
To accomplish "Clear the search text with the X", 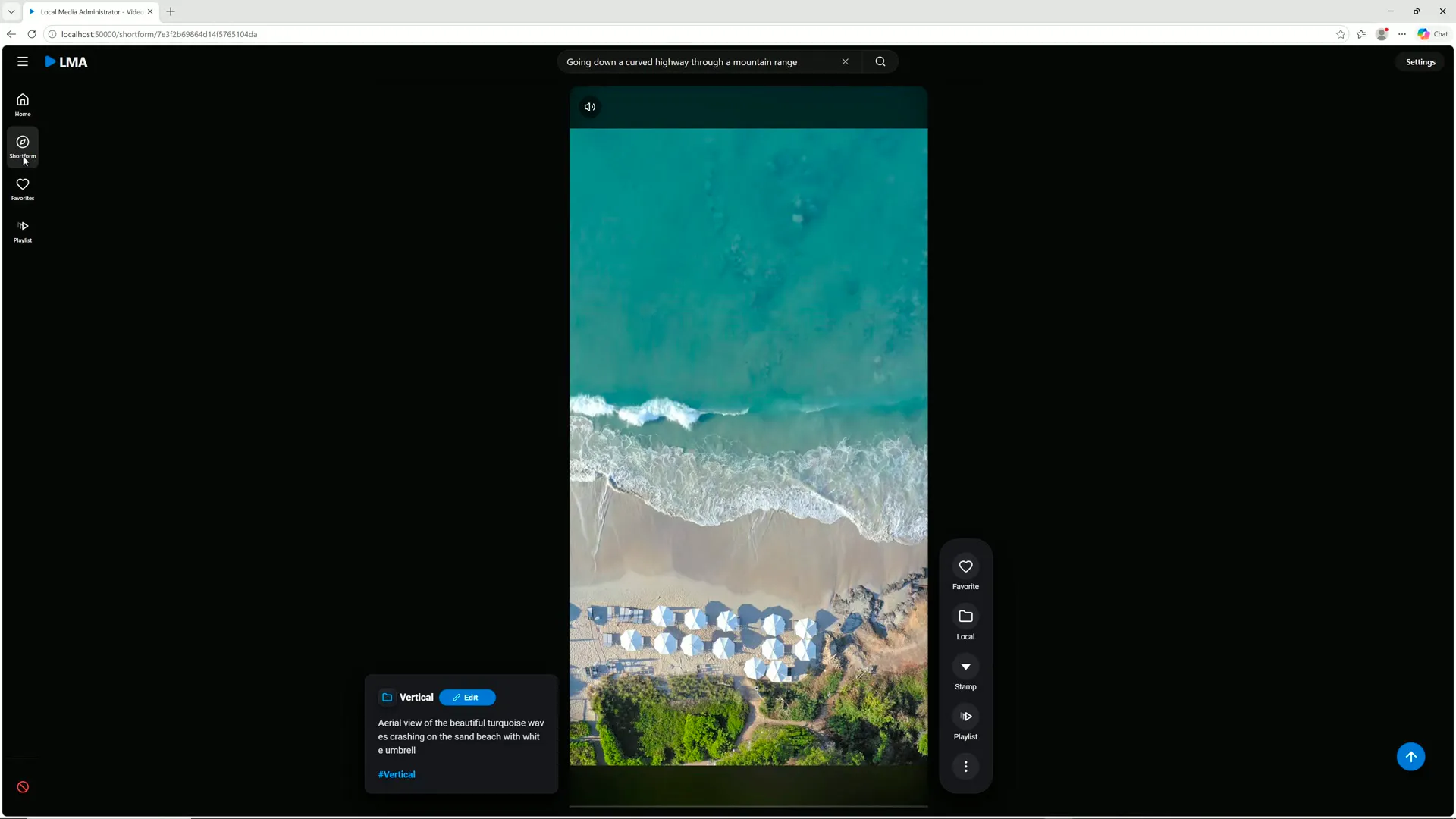I will pos(845,62).
